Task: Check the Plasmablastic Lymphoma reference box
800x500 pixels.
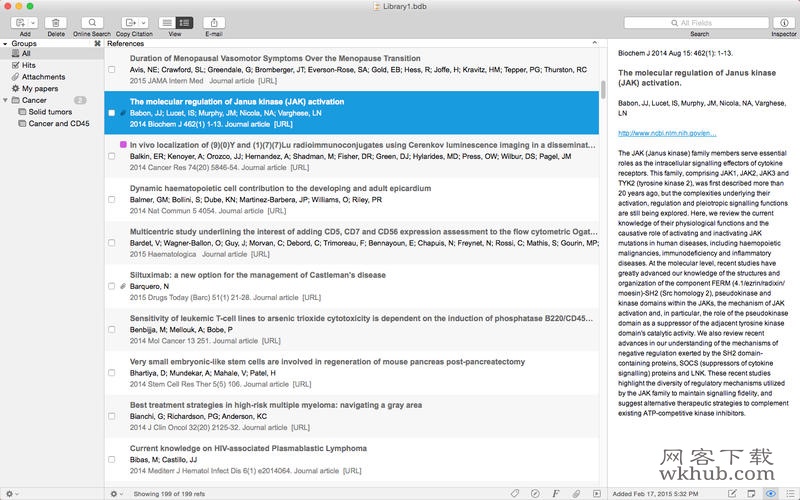Action: (112, 460)
